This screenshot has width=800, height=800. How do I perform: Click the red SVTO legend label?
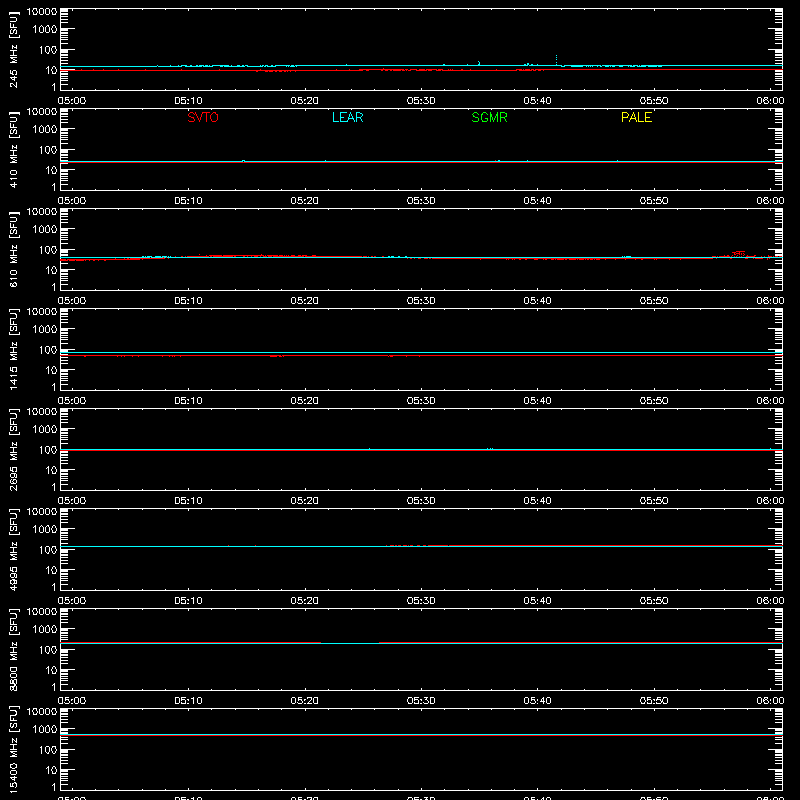[x=203, y=117]
